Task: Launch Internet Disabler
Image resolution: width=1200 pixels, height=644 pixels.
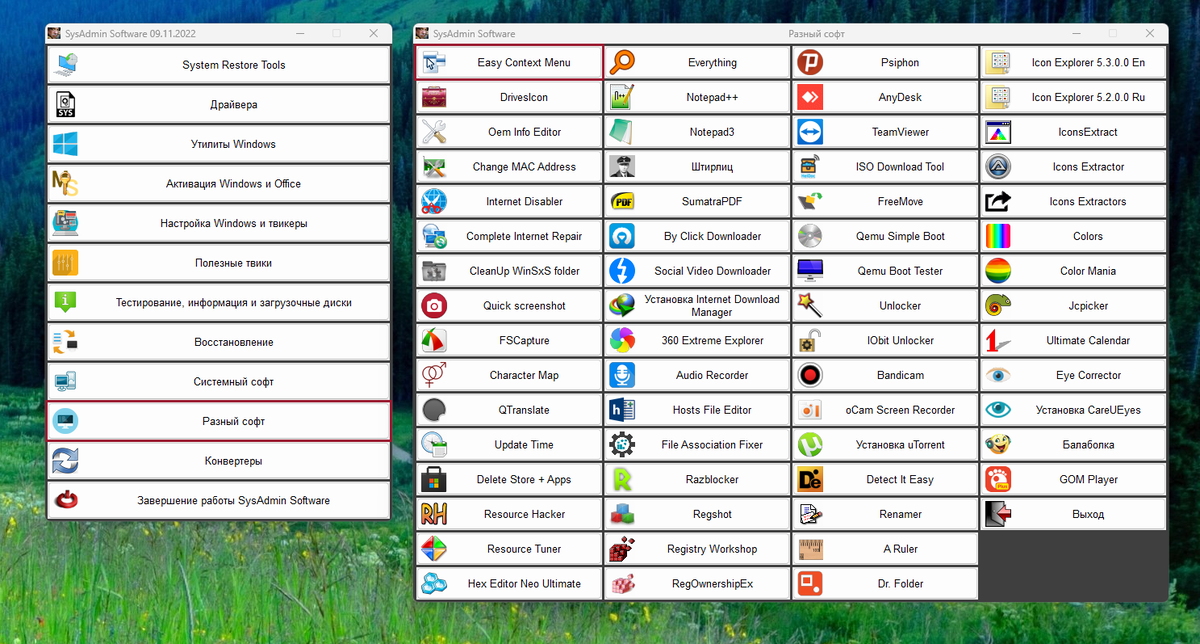Action: 509,201
